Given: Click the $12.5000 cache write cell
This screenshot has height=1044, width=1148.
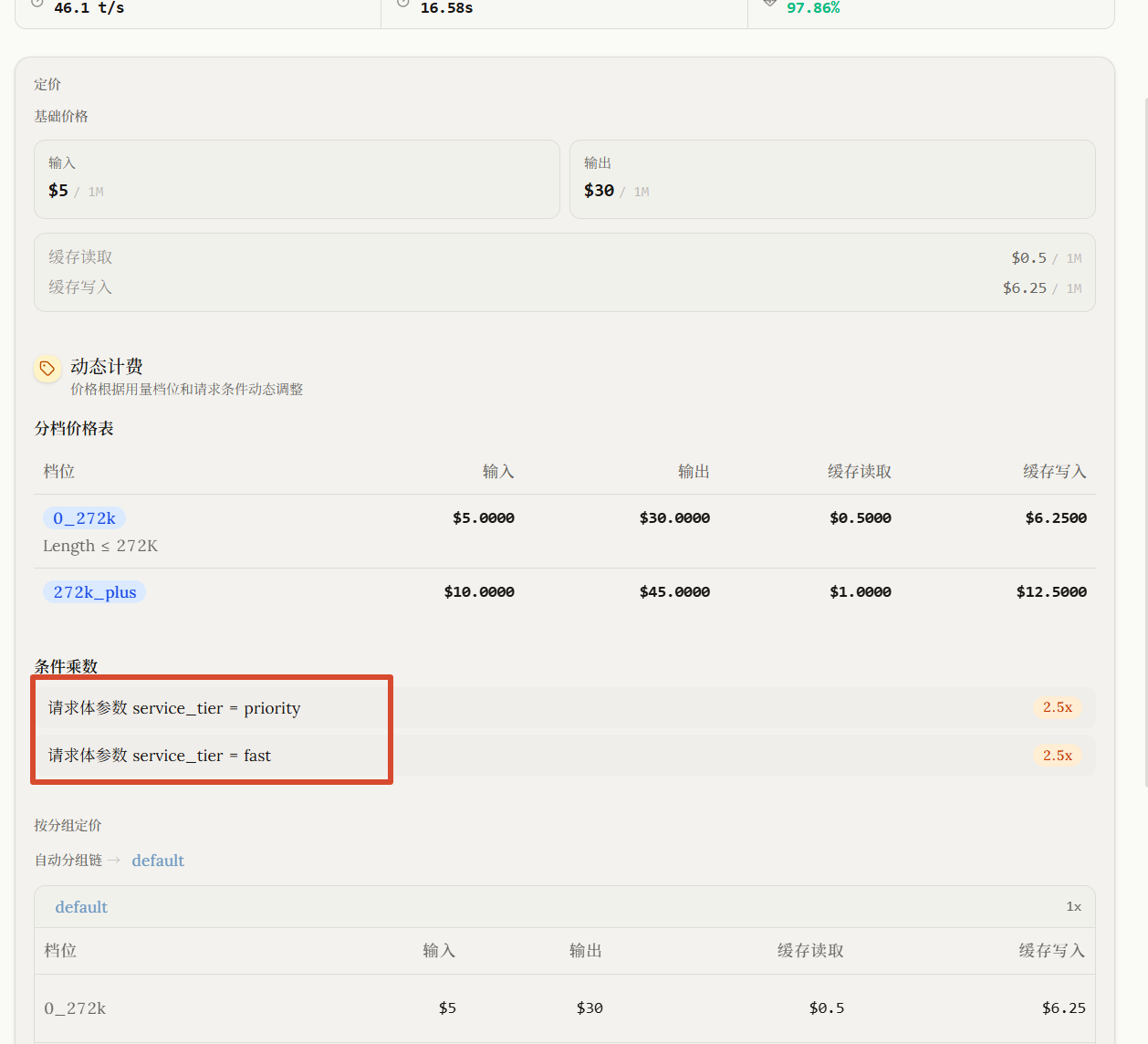Looking at the screenshot, I should click(1051, 592).
